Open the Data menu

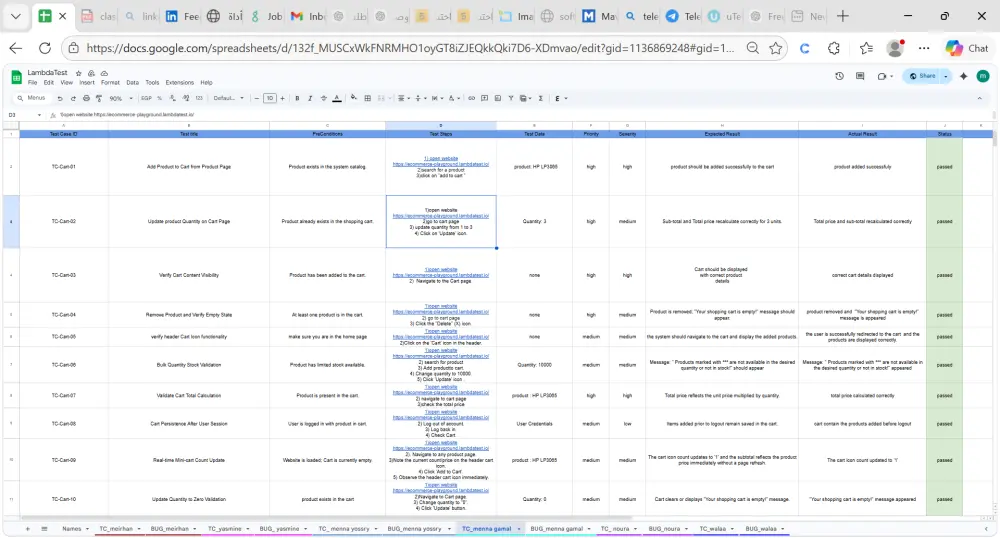132,82
